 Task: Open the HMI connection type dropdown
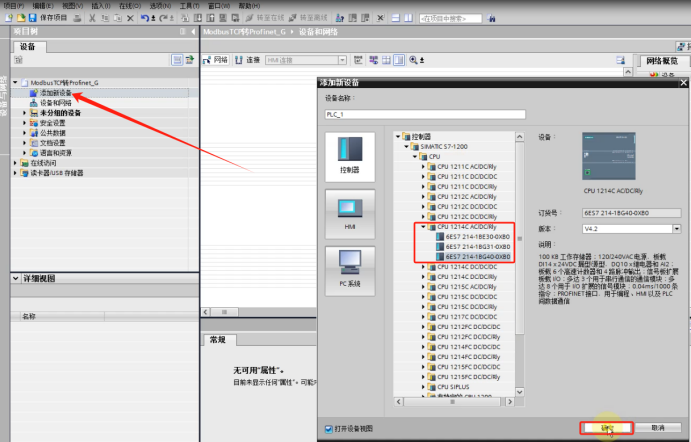tap(342, 60)
